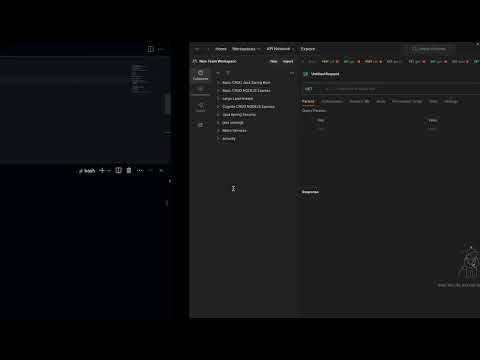Click the Untitled Request title
This screenshot has height=360, width=480.
(325, 74)
